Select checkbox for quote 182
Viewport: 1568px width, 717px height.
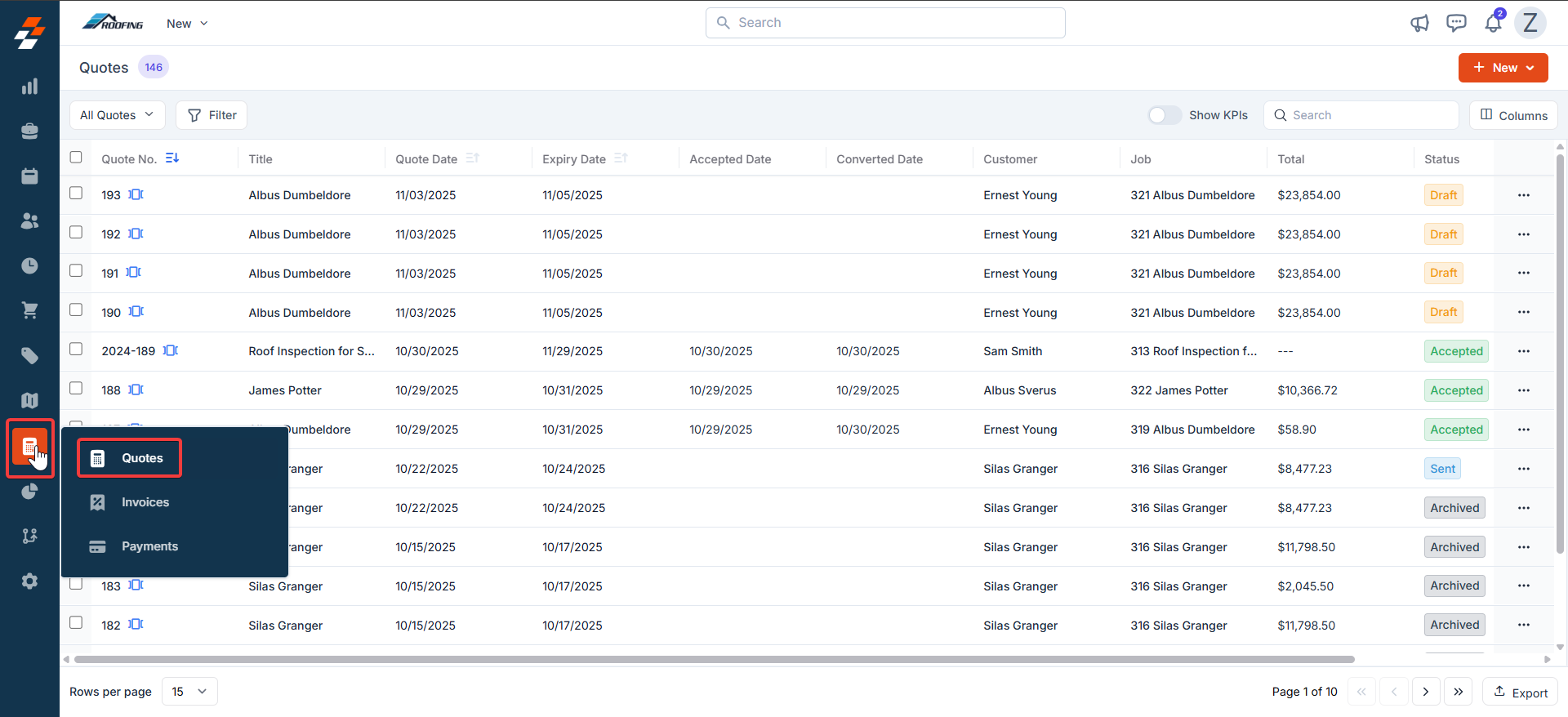click(76, 622)
